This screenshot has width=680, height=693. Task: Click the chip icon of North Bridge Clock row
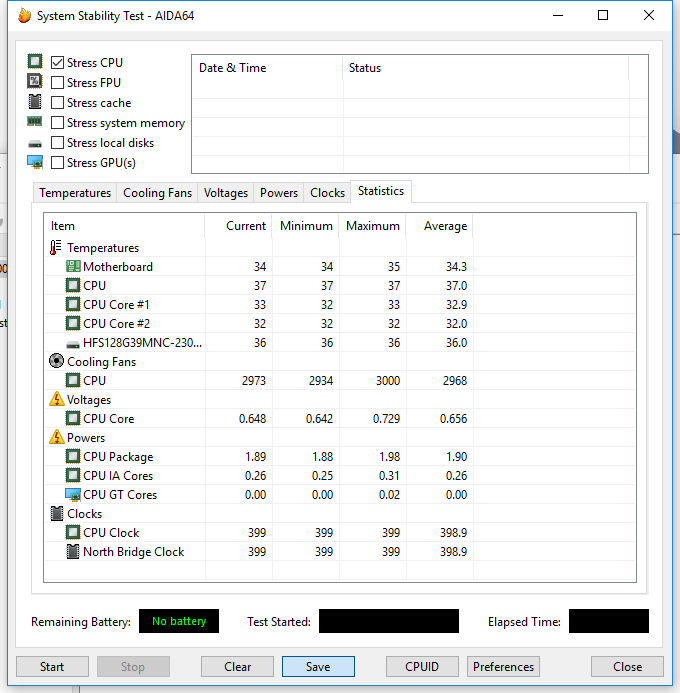pos(73,552)
